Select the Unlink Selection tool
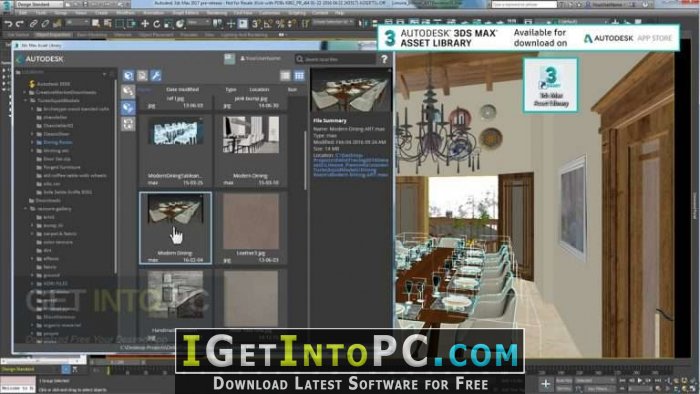The height and width of the screenshot is (394, 700). tap(45, 24)
